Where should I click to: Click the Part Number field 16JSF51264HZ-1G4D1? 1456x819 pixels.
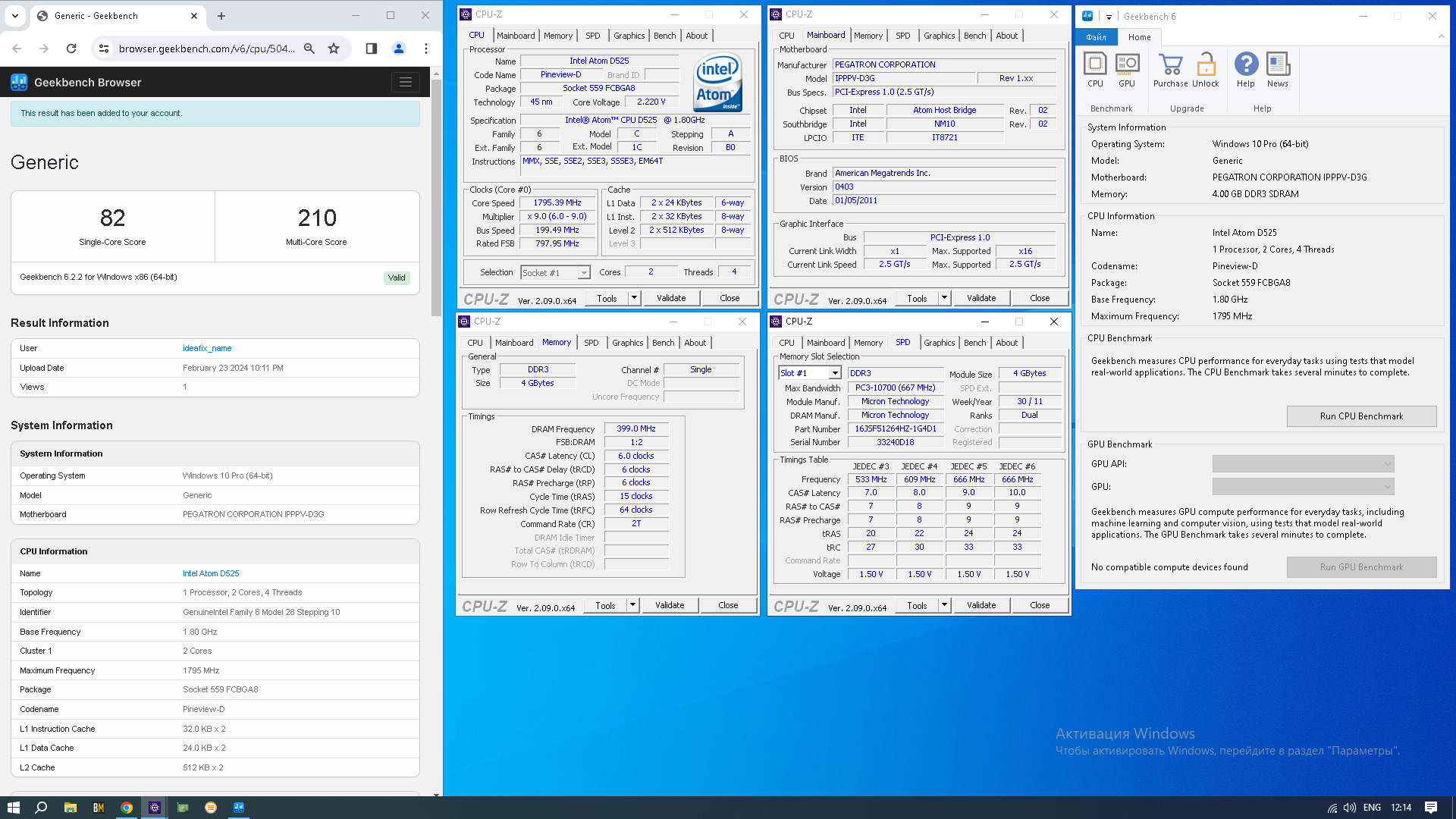tap(896, 429)
